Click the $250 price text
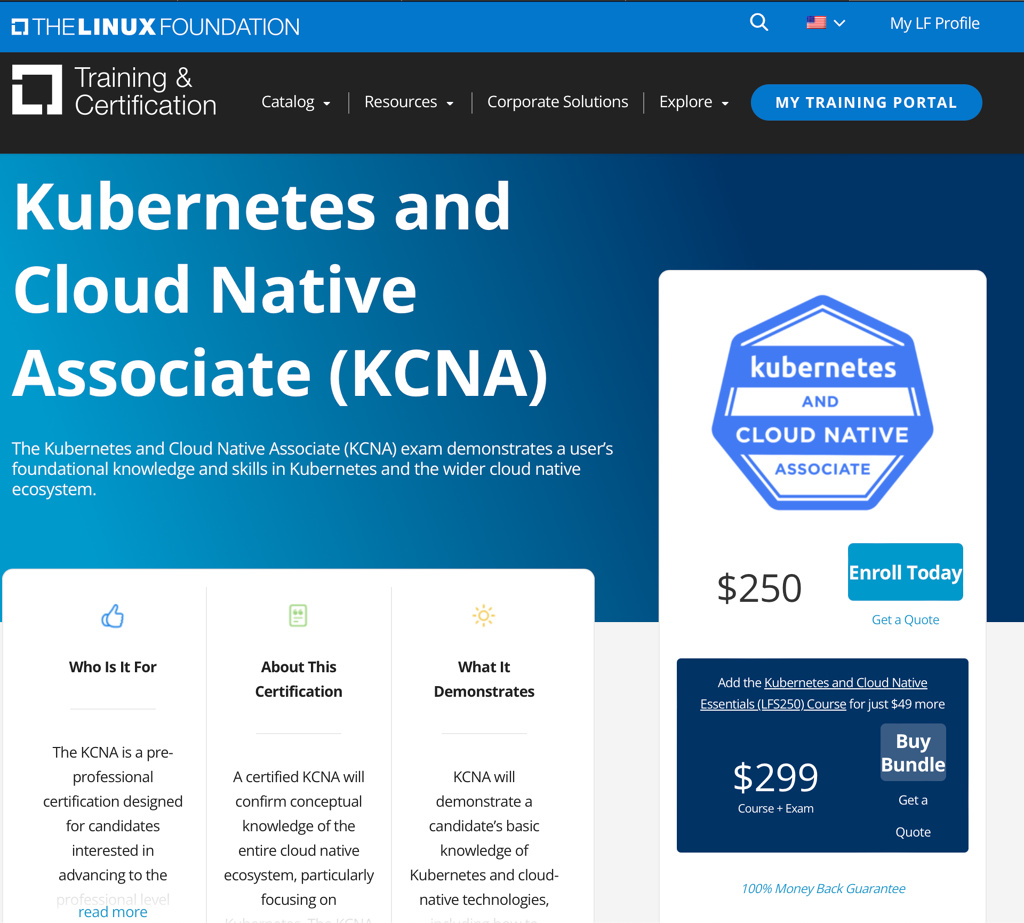Screen dimensions: 1024x923 (759, 588)
